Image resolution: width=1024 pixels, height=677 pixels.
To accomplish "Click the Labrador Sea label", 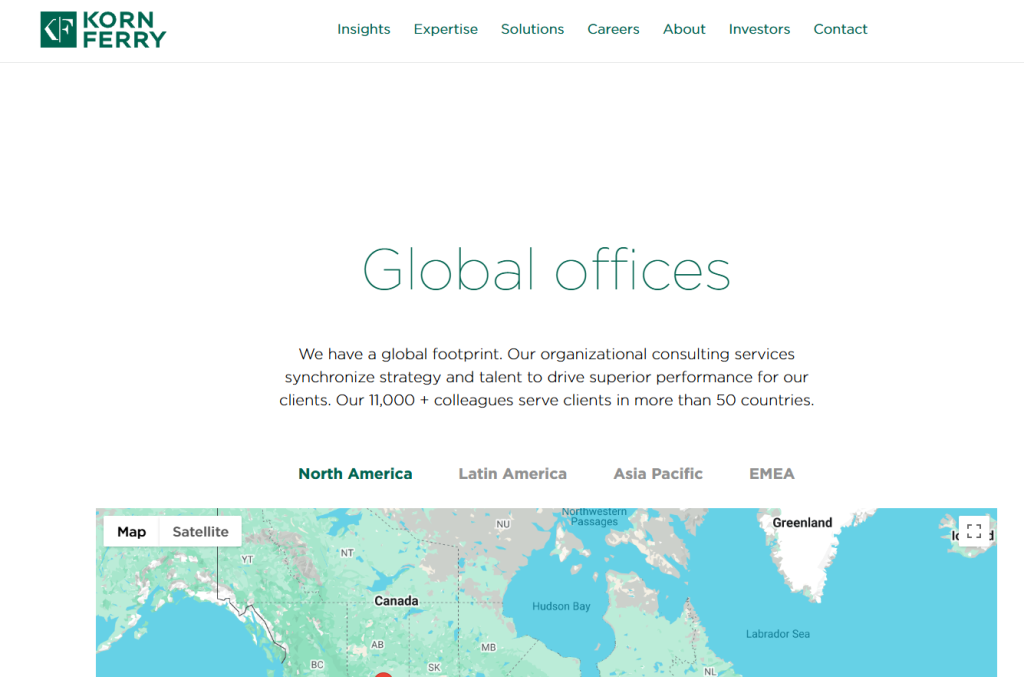I will click(777, 634).
